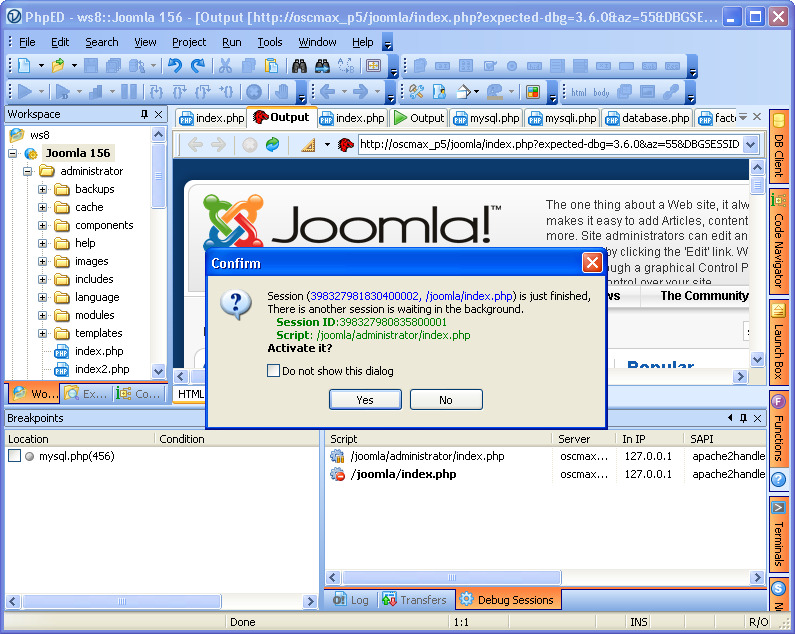795x634 pixels.
Task: Click the Find binoculars icon
Action: point(299,66)
